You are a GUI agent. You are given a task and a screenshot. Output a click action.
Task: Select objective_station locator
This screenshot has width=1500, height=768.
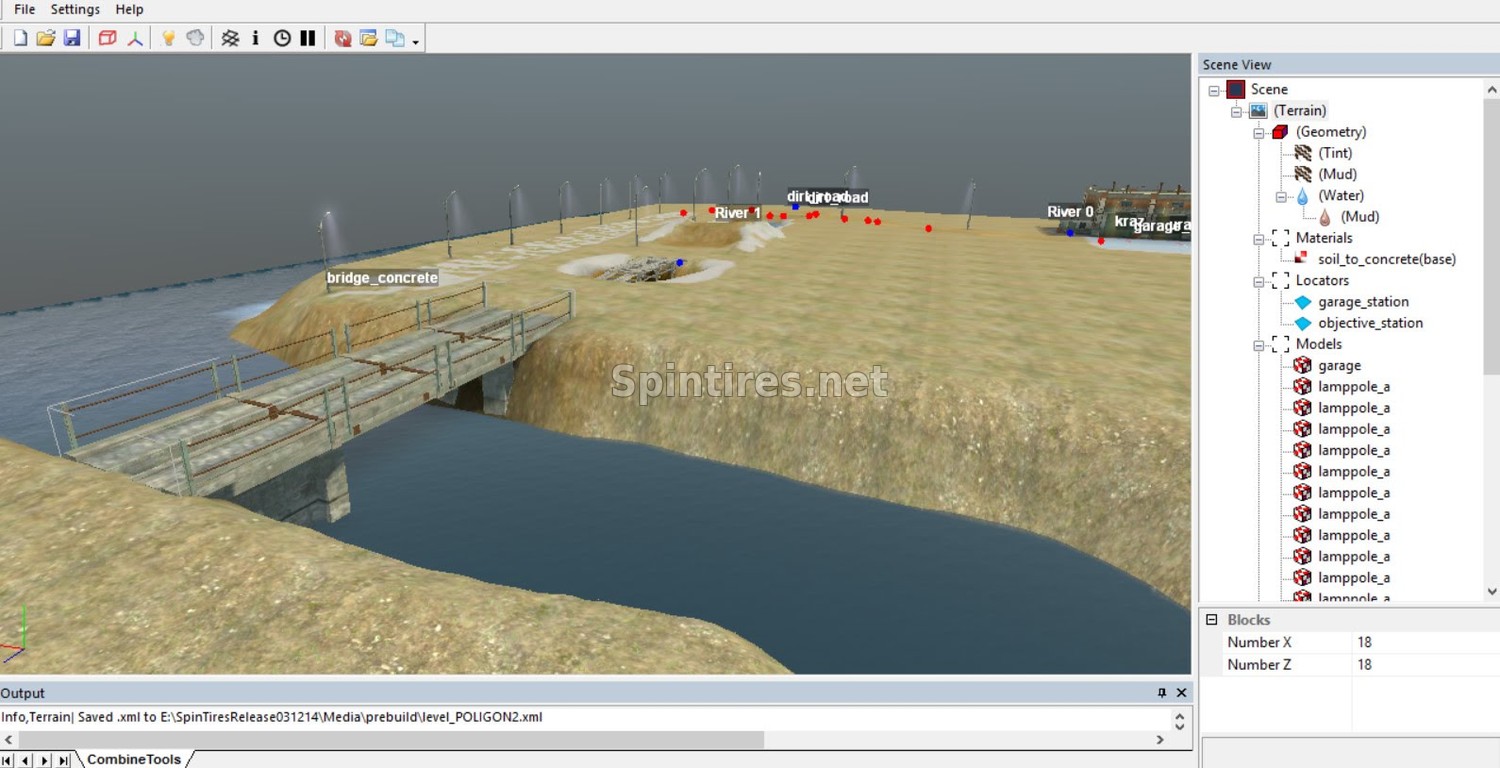[x=1370, y=323]
